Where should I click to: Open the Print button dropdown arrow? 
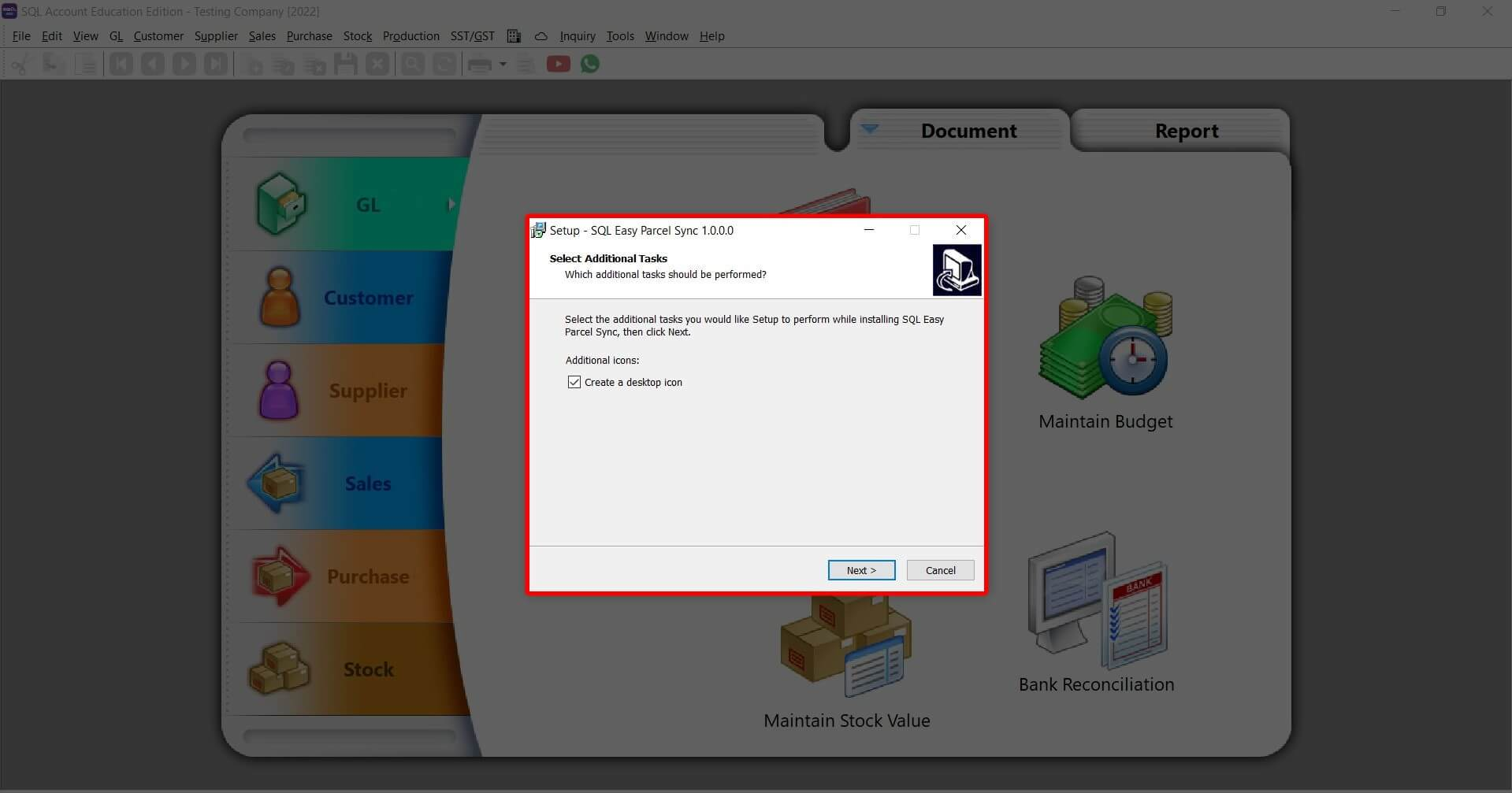coord(503,65)
